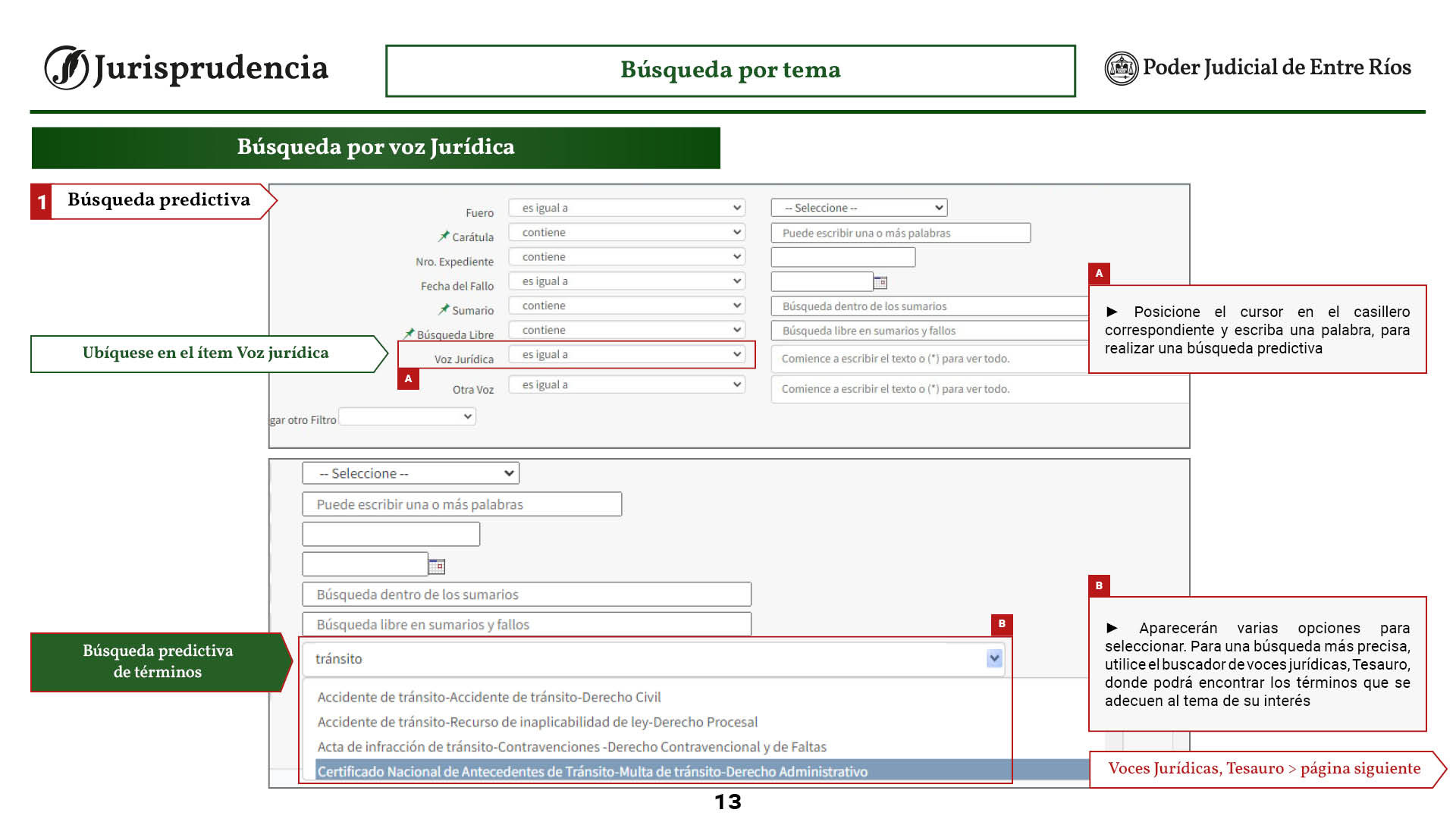The image size is (1456, 819).
Task: Click the pin icon beside Búsqueda Libre
Action: click(409, 334)
